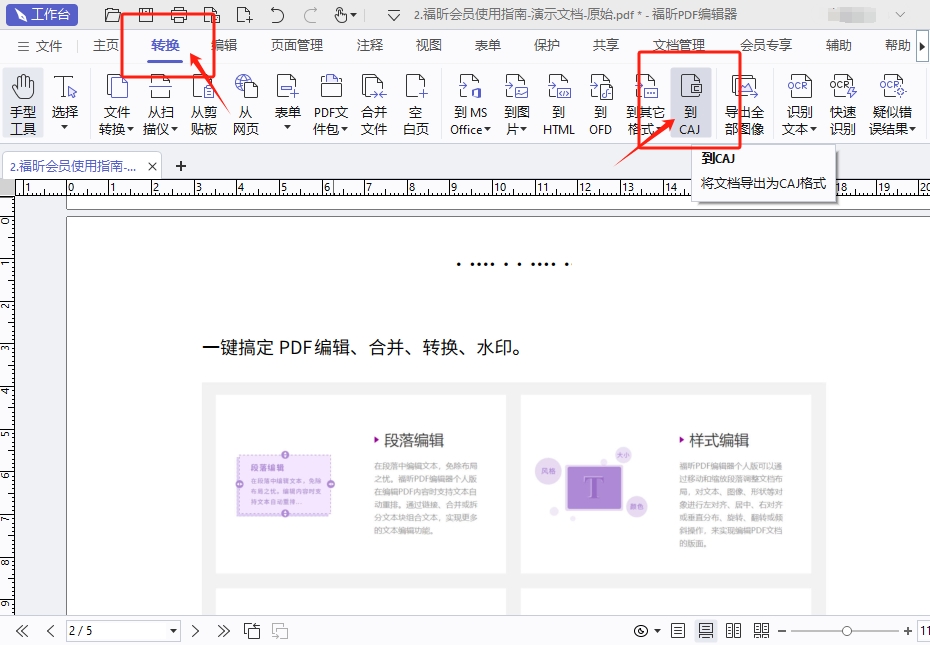Open the page number dropdown showing 2 / 5
930x645 pixels.
[x=173, y=631]
